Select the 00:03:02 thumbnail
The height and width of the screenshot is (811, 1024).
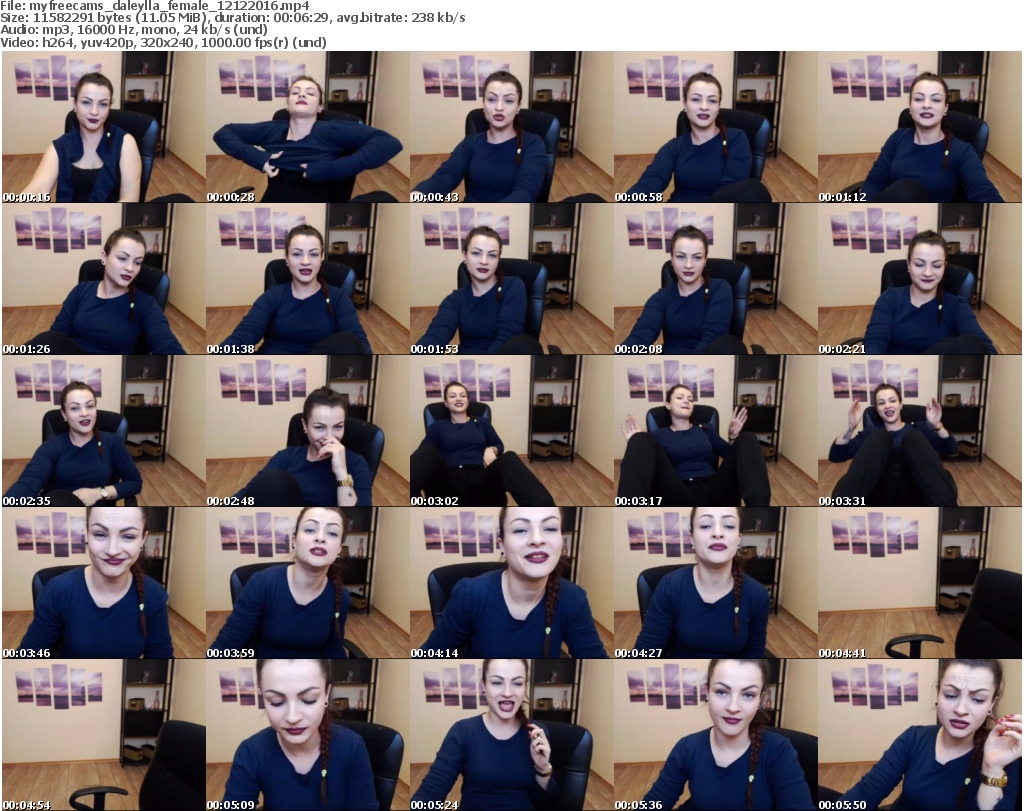click(511, 431)
